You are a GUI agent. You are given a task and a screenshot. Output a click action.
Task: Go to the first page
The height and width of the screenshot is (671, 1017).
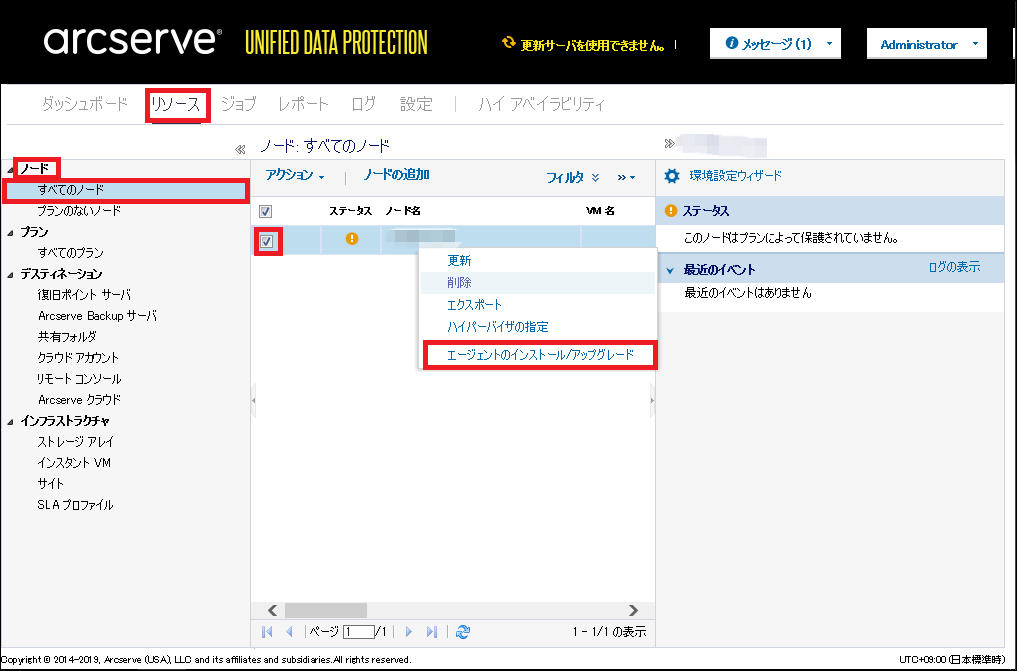pos(267,631)
